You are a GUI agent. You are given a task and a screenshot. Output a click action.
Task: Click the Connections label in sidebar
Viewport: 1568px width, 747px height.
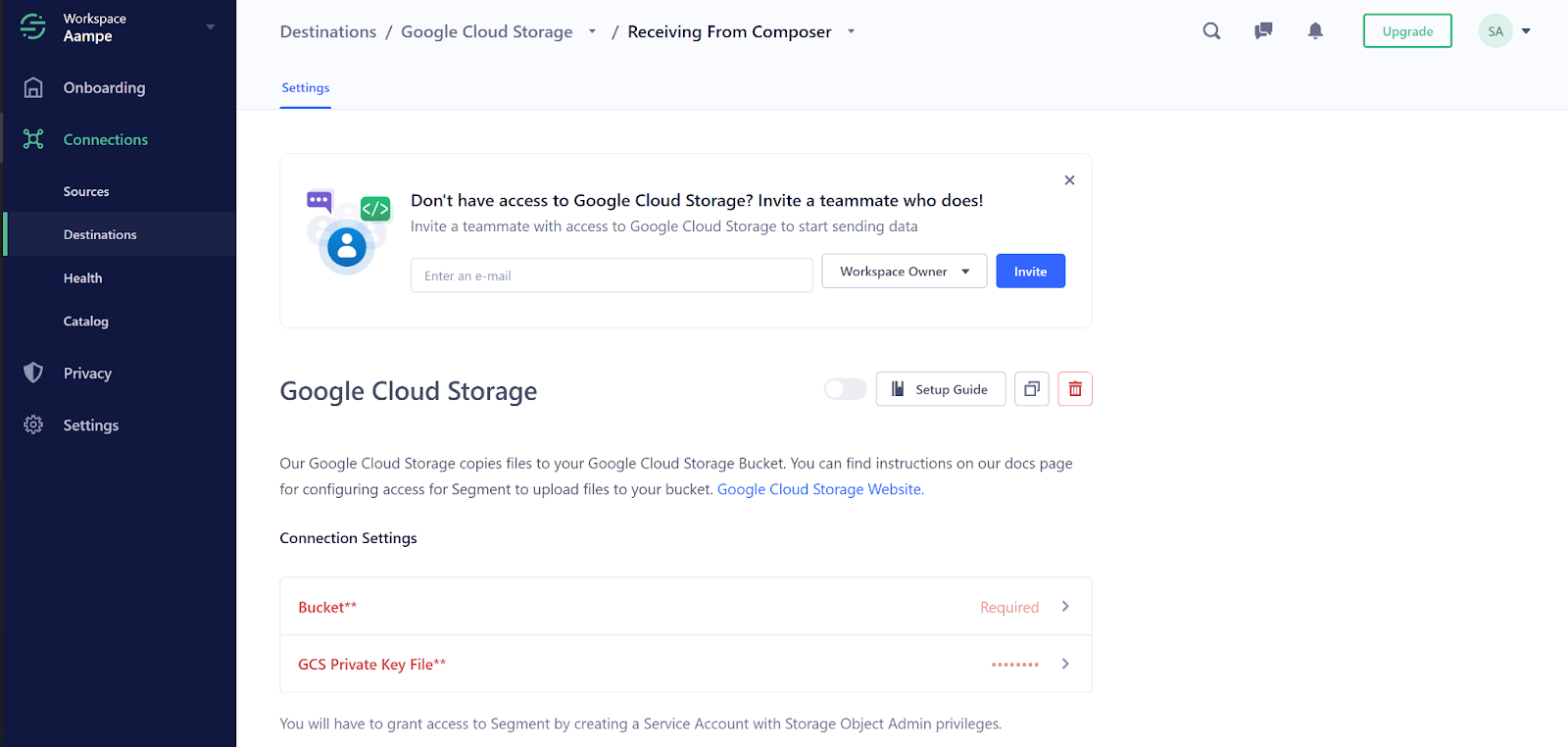[x=106, y=139]
